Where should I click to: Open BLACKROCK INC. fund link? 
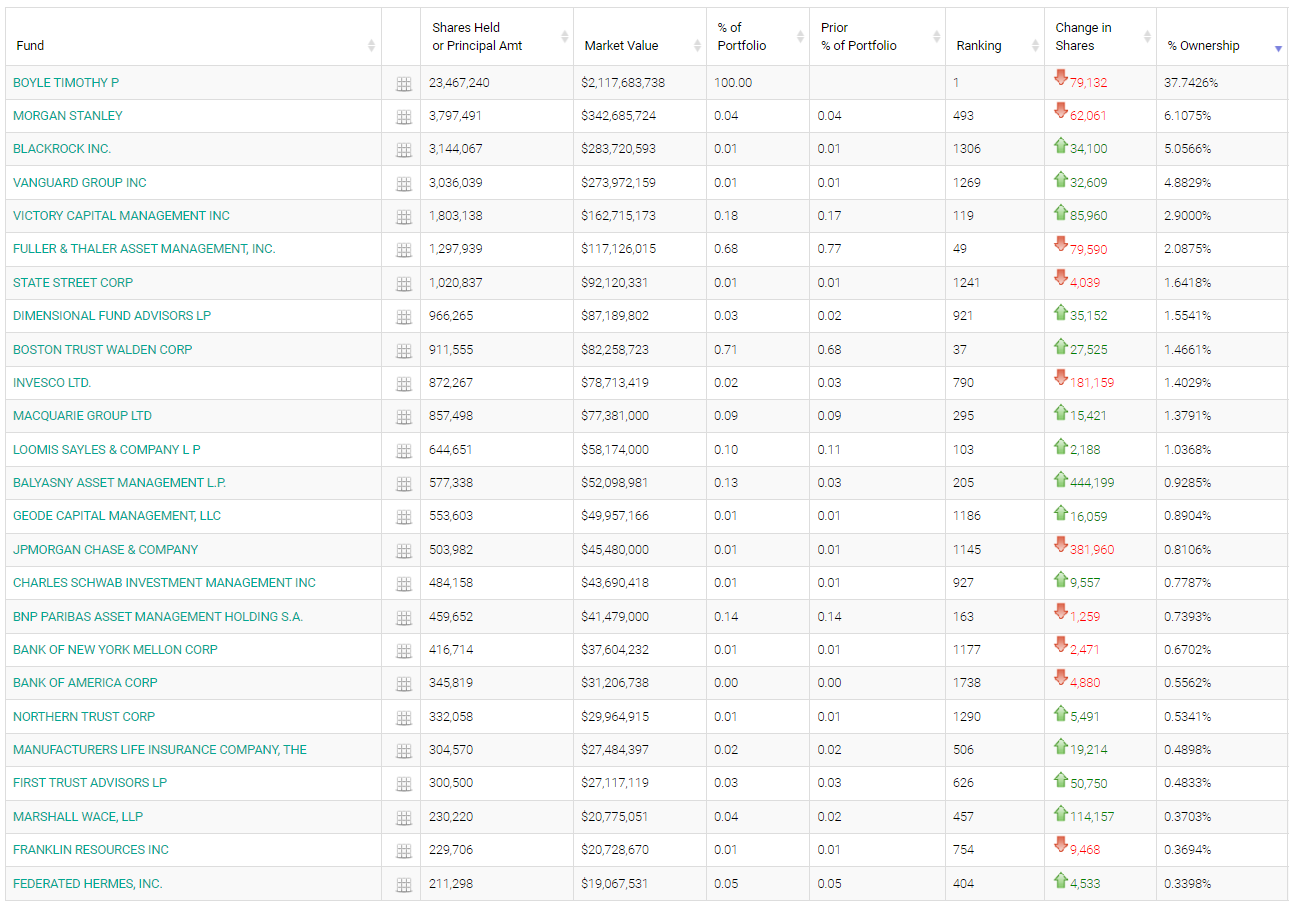(62, 148)
